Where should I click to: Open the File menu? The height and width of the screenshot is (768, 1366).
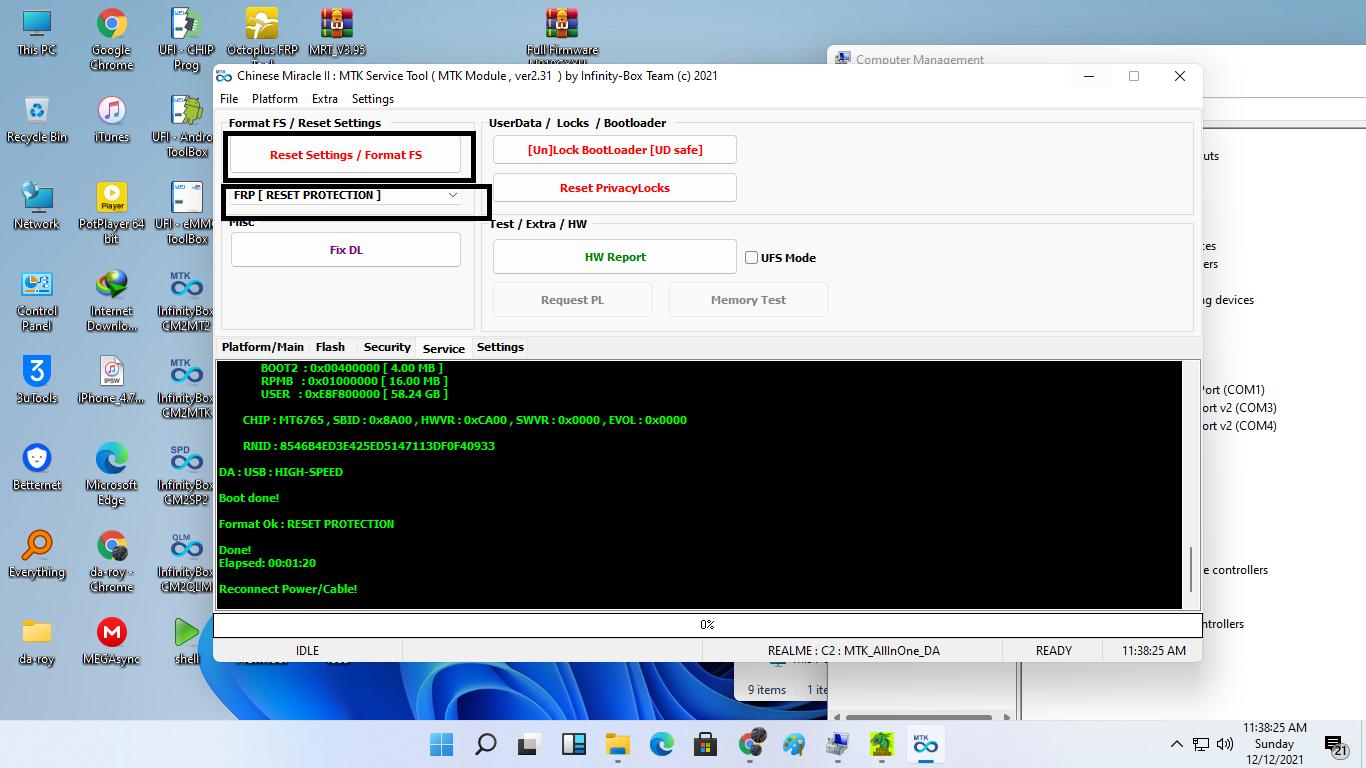click(x=229, y=99)
